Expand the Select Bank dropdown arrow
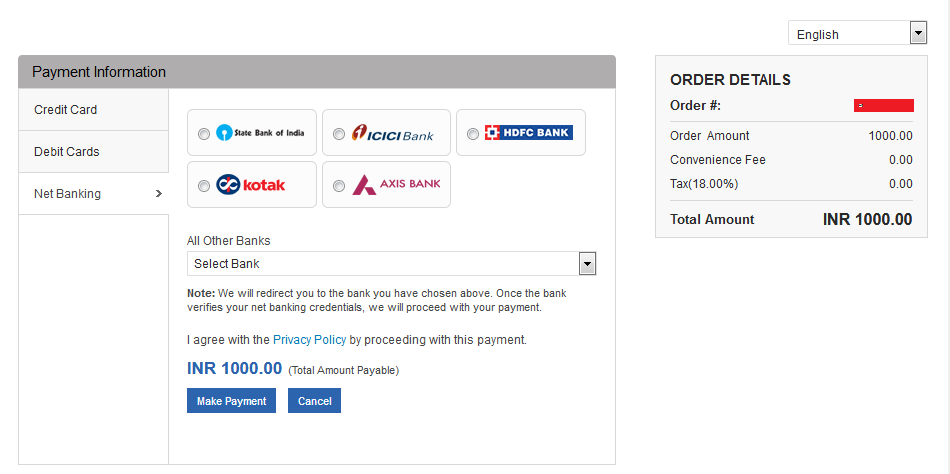This screenshot has width=950, height=474. click(x=588, y=263)
